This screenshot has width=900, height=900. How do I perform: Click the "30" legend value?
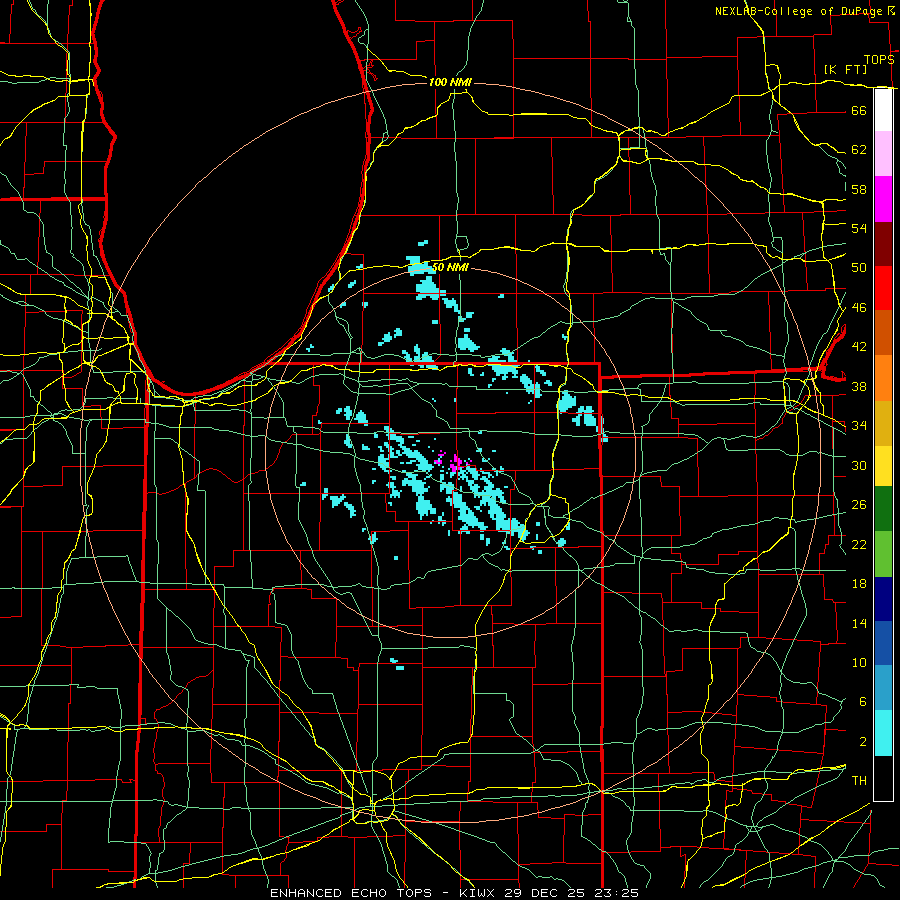[859, 465]
